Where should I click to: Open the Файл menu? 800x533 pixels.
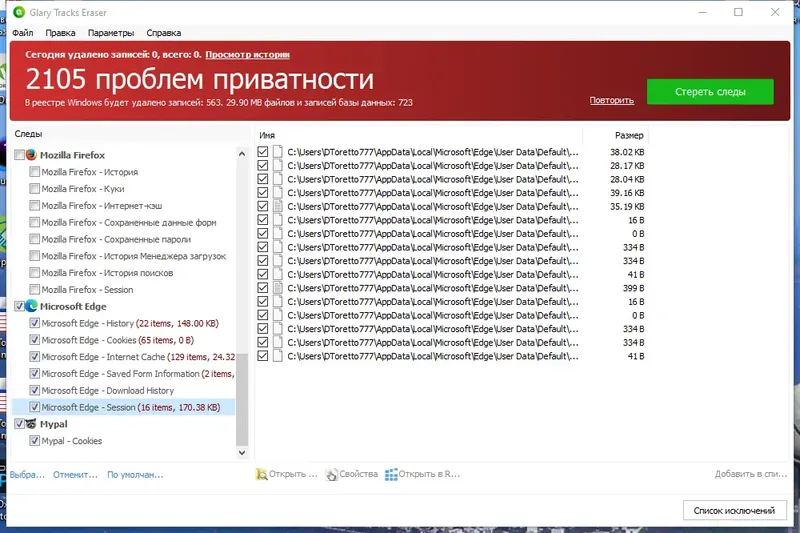click(x=22, y=33)
